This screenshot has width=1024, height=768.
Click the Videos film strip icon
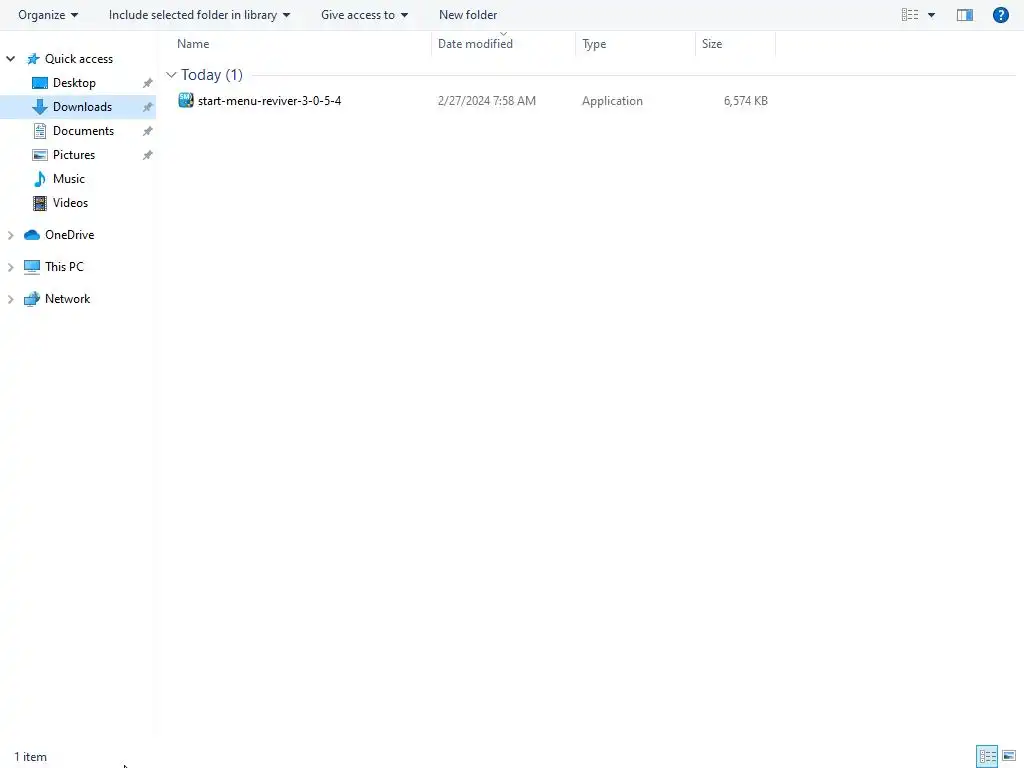coord(40,203)
